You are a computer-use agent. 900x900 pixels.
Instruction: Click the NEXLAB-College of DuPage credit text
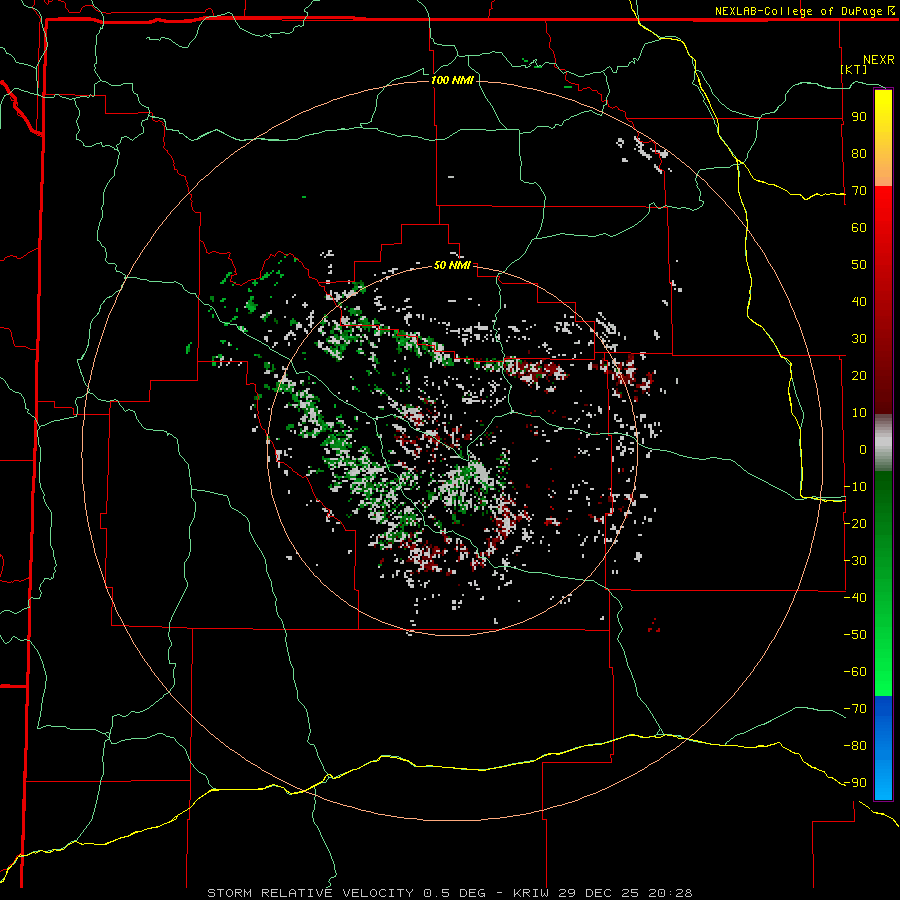[798, 11]
